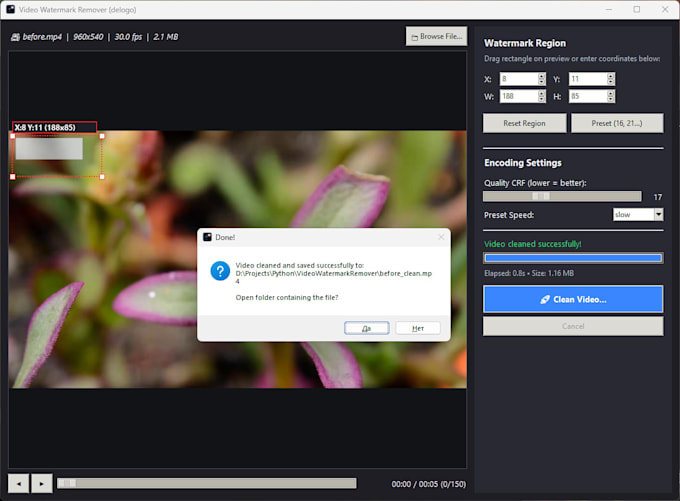Click the question mark icon in dialog
The width and height of the screenshot is (680, 501).
[x=220, y=271]
